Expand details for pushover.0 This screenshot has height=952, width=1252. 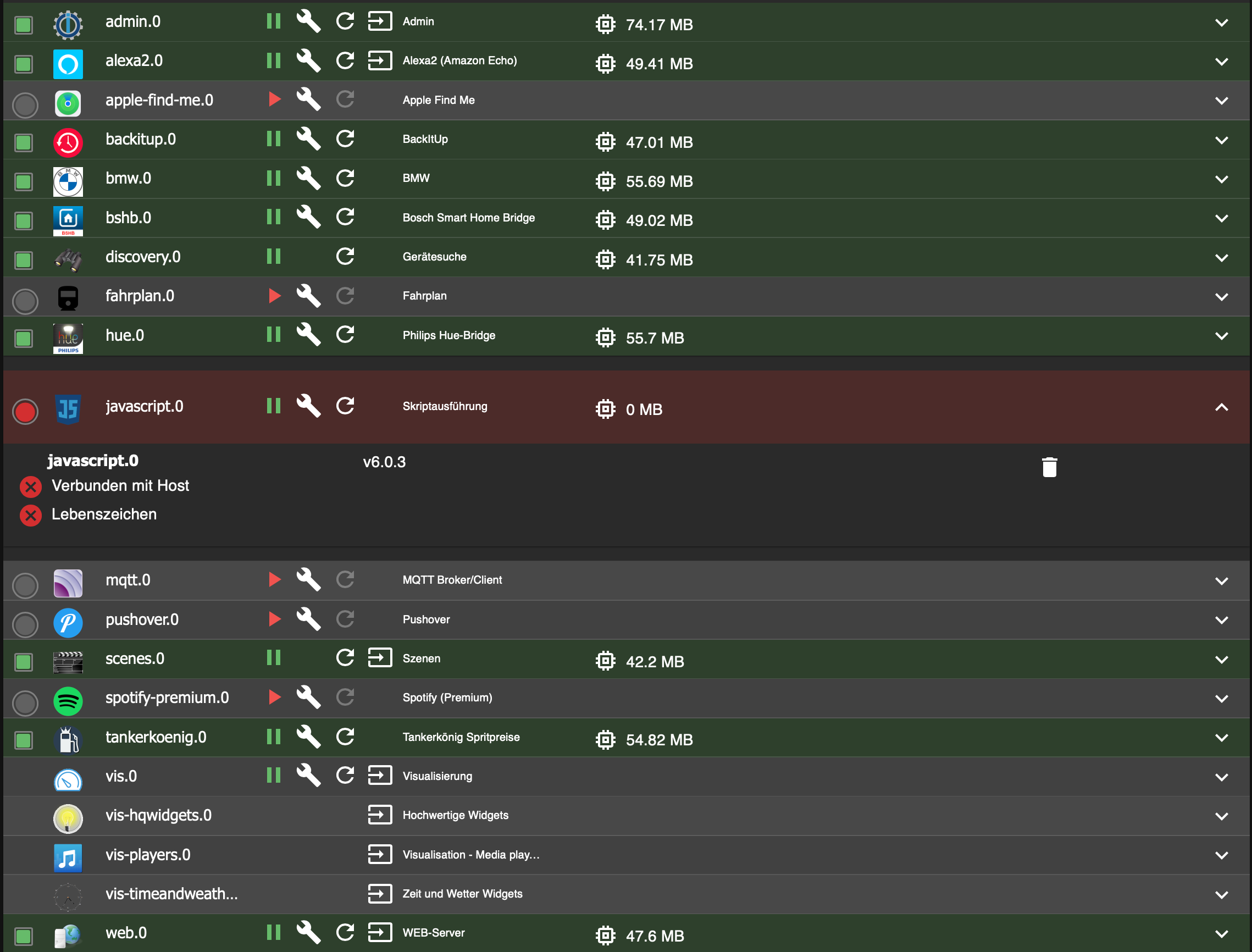tap(1221, 620)
